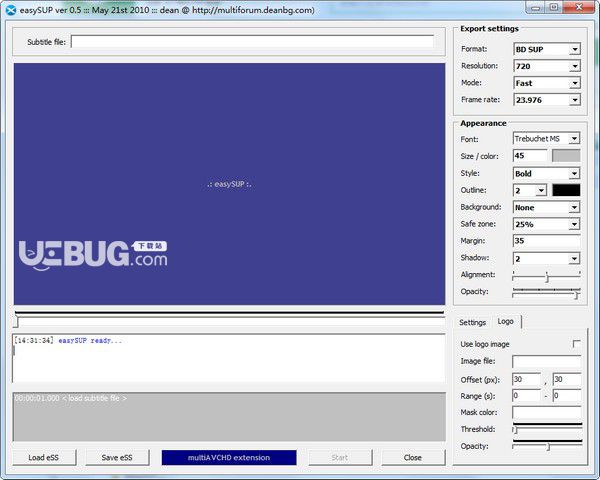Open the Font dropdown showing Trebuchet MS
600x480 pixels.
pos(546,139)
